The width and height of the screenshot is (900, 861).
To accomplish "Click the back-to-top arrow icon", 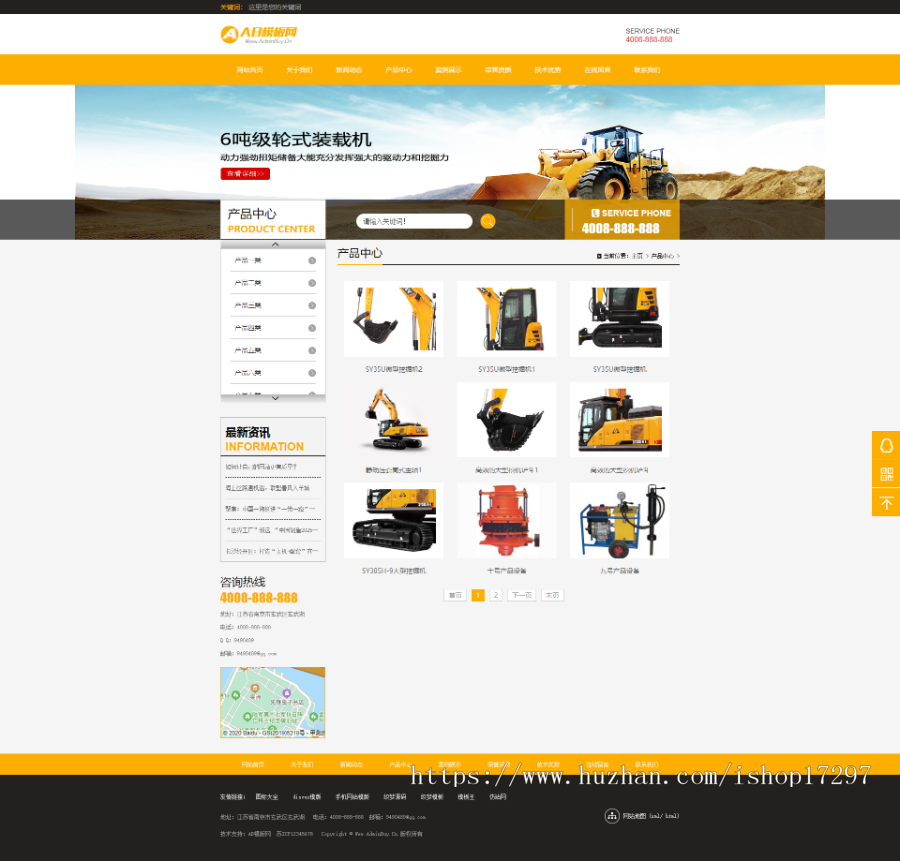I will click(x=886, y=502).
